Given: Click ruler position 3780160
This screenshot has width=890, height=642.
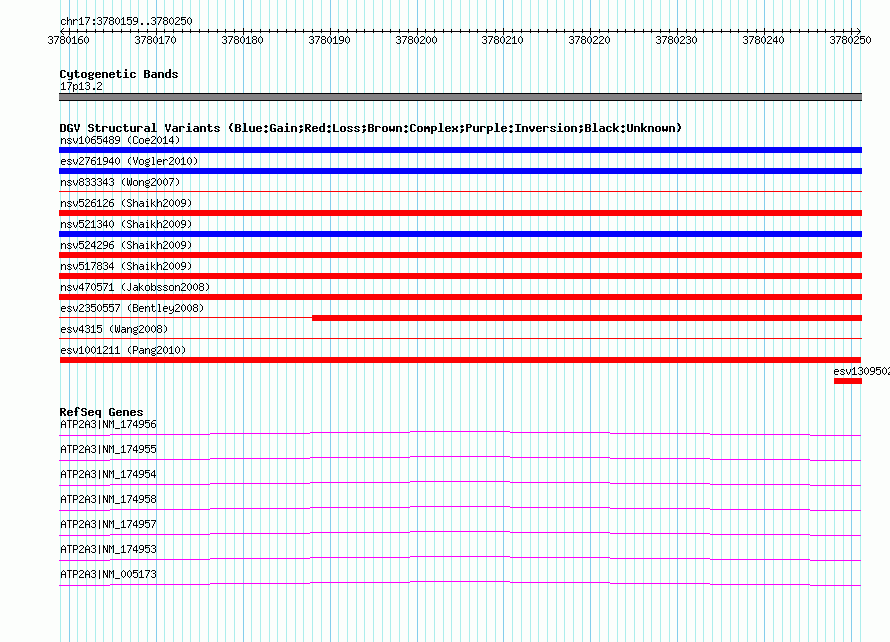Looking at the screenshot, I should [68, 40].
